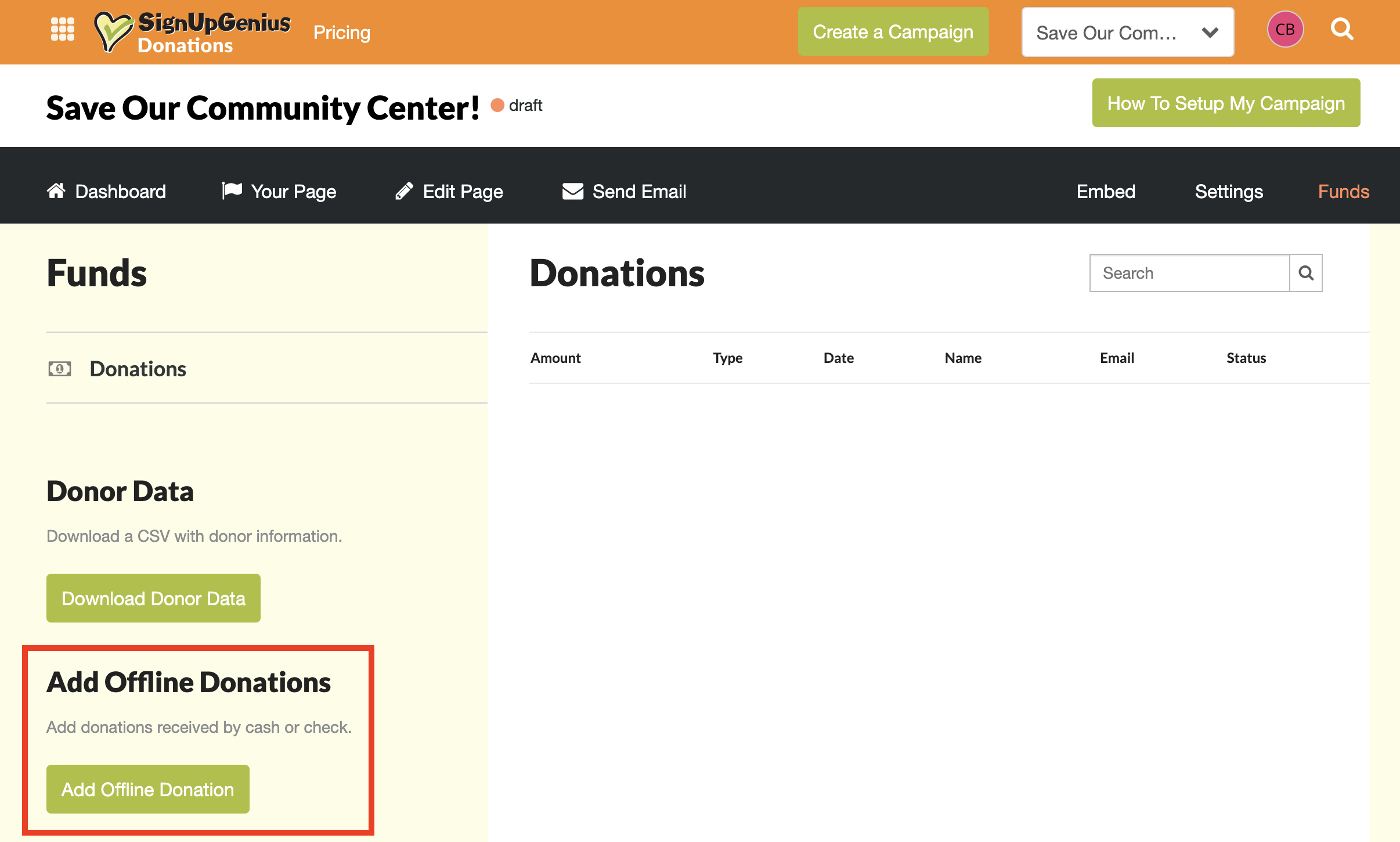Click the Dashboard home icon
Screen dimensions: 1400x842
56,191
